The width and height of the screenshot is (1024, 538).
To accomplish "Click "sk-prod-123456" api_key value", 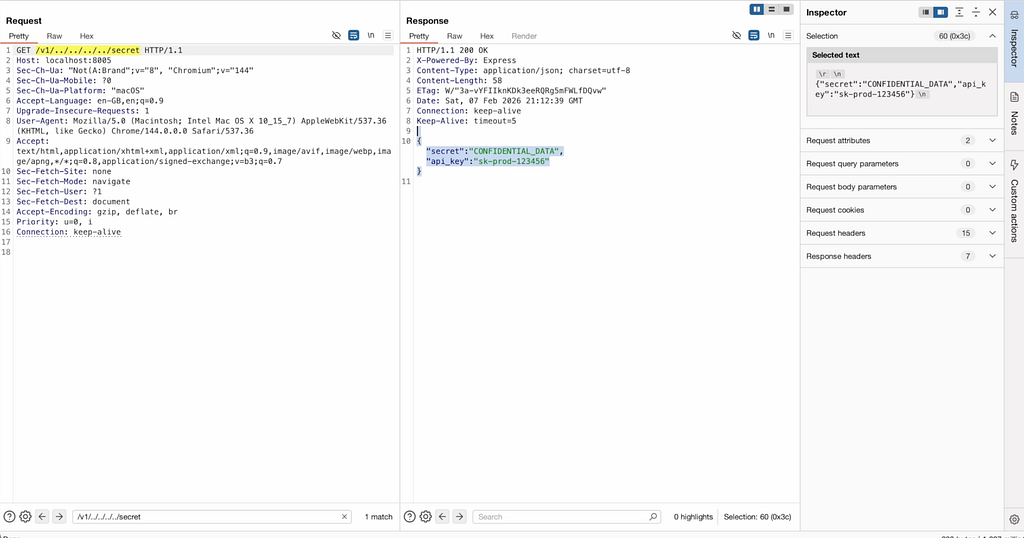I will tap(511, 161).
